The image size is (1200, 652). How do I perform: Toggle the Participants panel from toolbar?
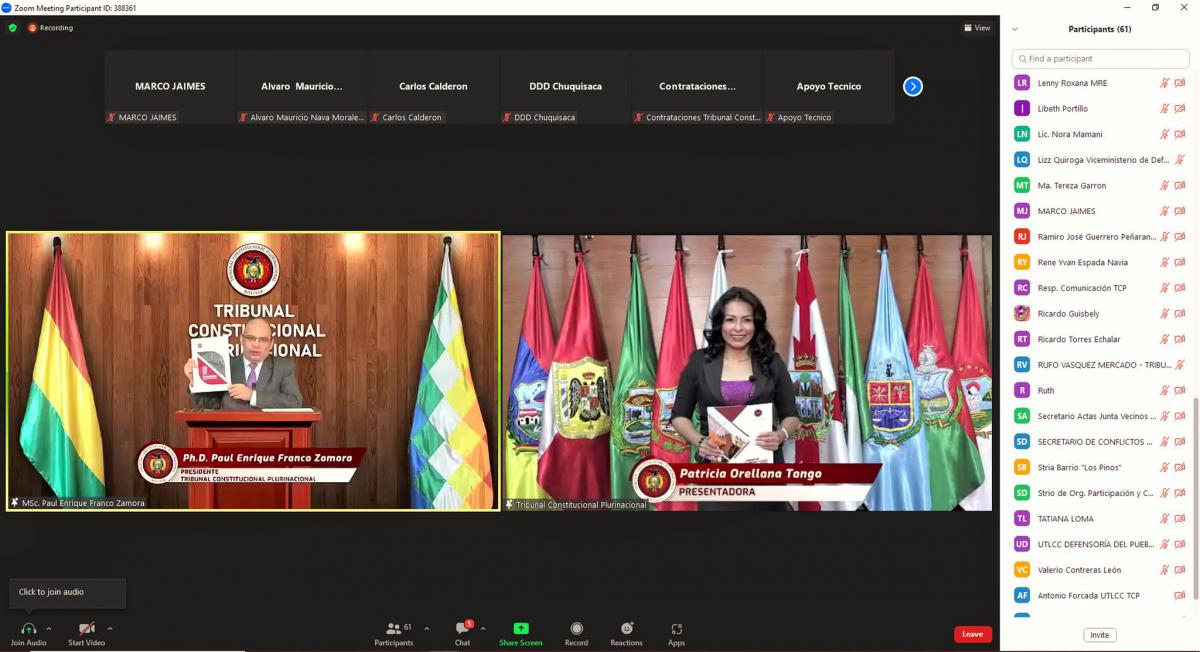point(393,629)
